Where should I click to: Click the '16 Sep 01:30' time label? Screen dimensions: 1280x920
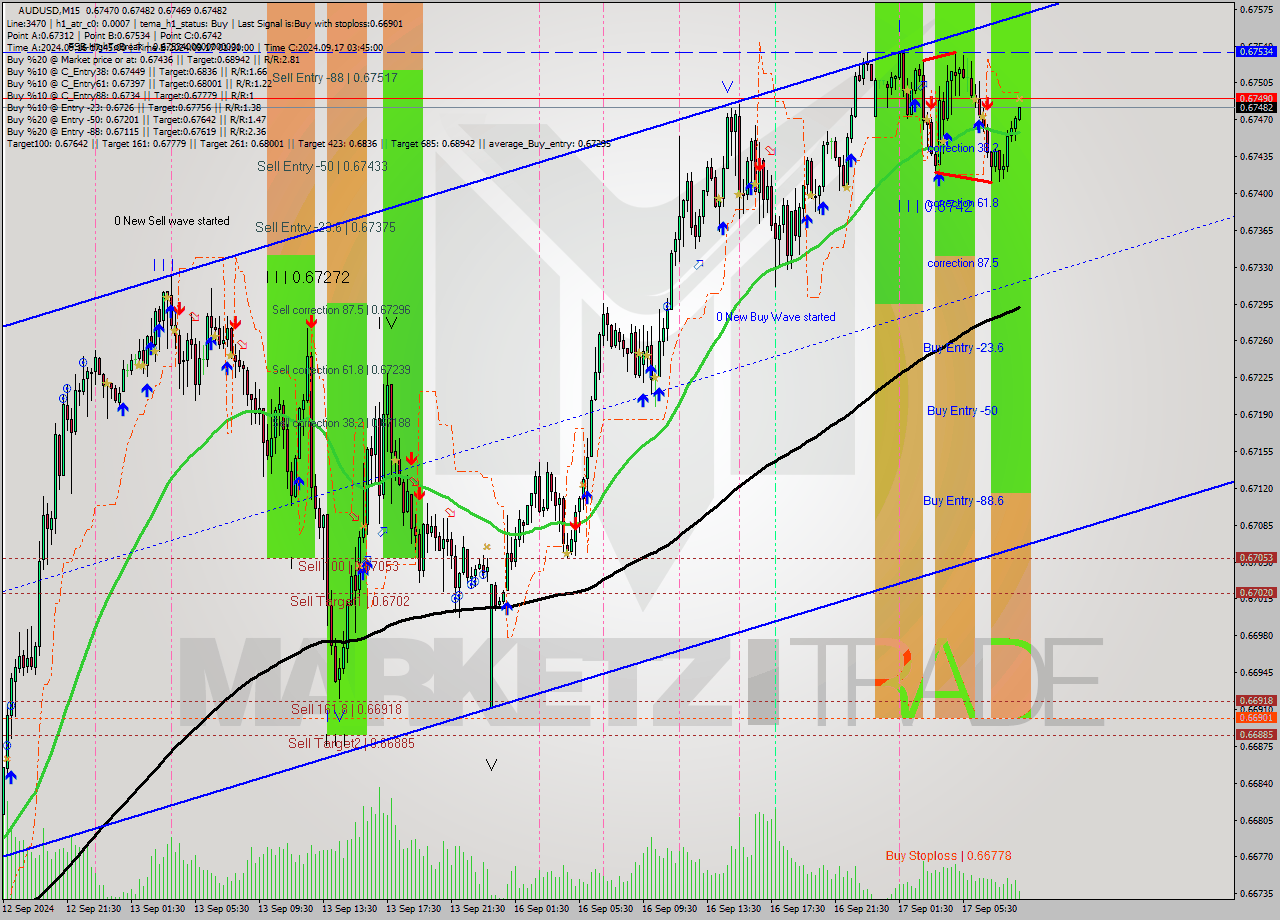click(x=543, y=909)
